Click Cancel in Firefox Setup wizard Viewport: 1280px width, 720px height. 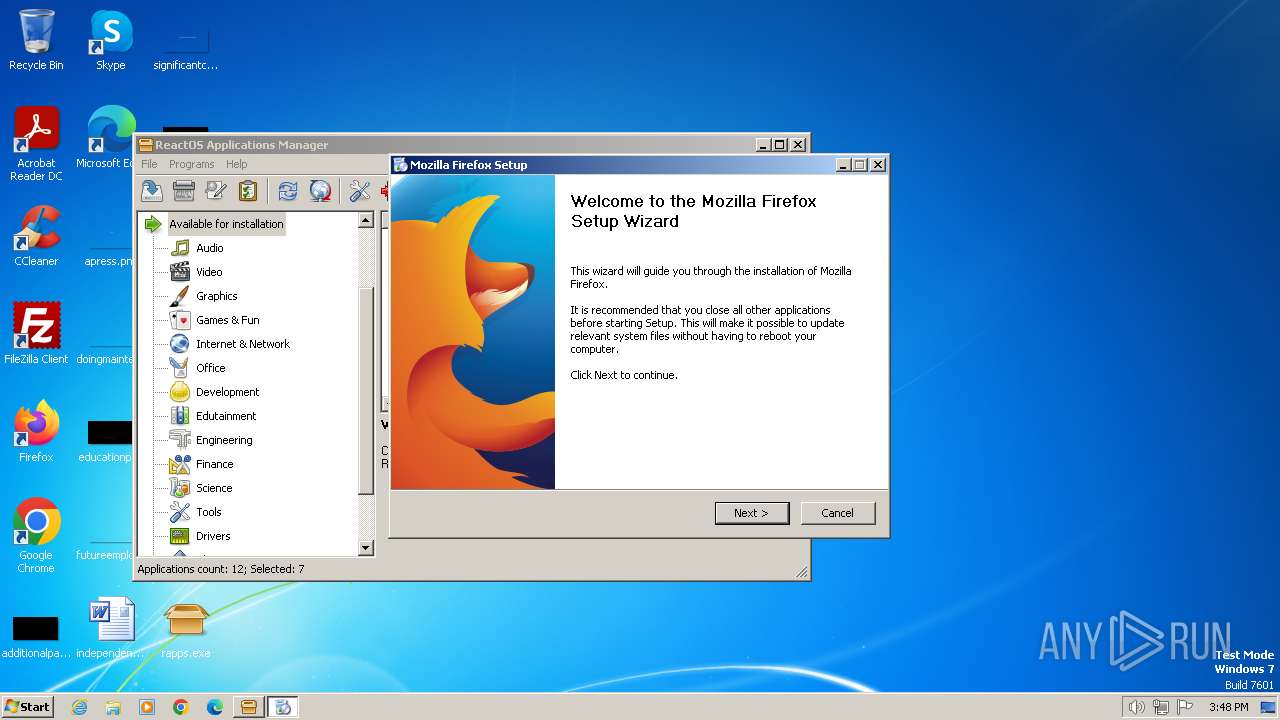(838, 513)
